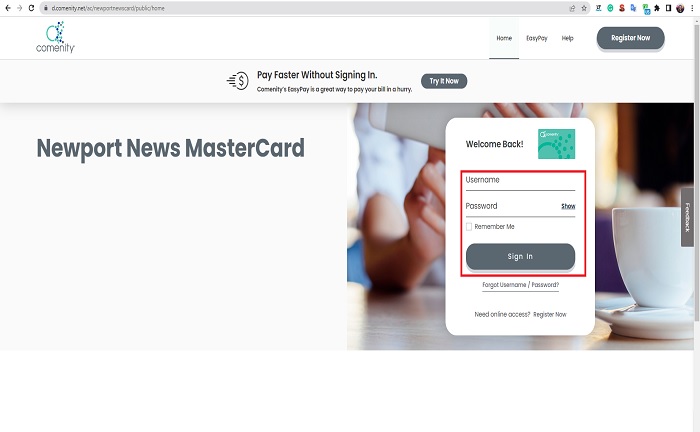700x432 pixels.
Task: Open the Chrome profile avatar
Action: click(x=680, y=8)
